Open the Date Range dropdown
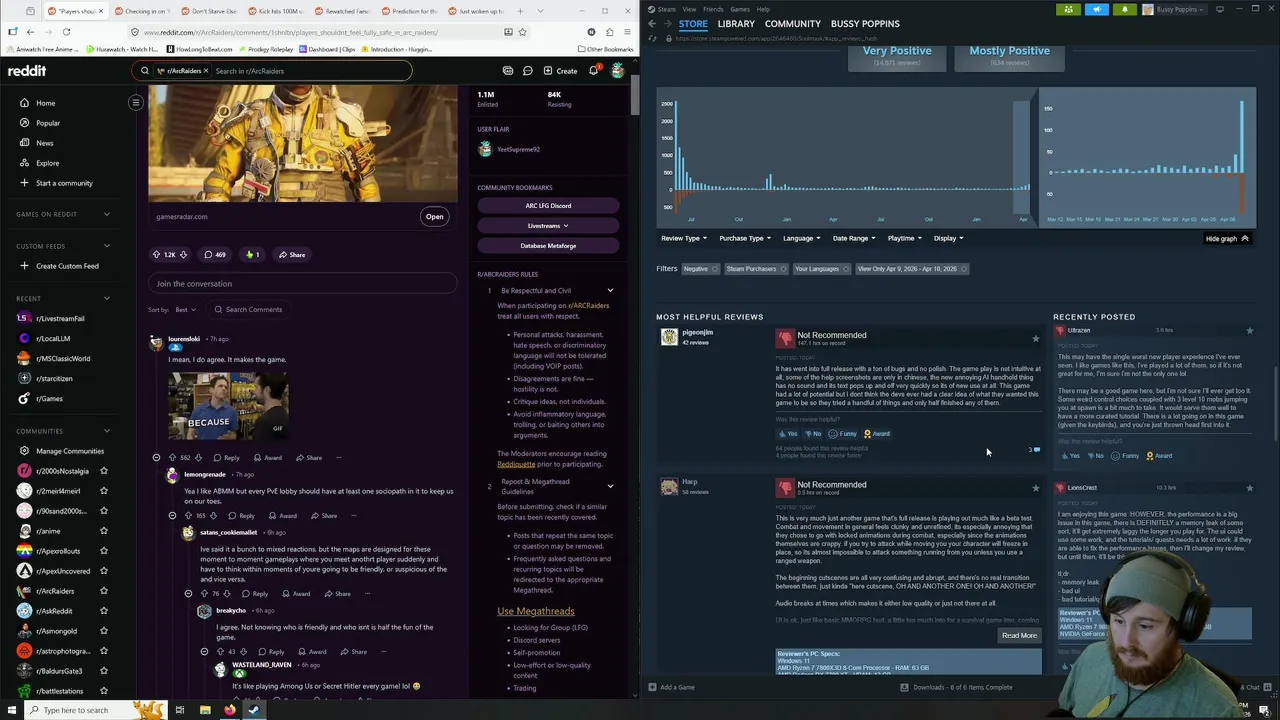Viewport: 1280px width, 720px height. click(x=854, y=238)
